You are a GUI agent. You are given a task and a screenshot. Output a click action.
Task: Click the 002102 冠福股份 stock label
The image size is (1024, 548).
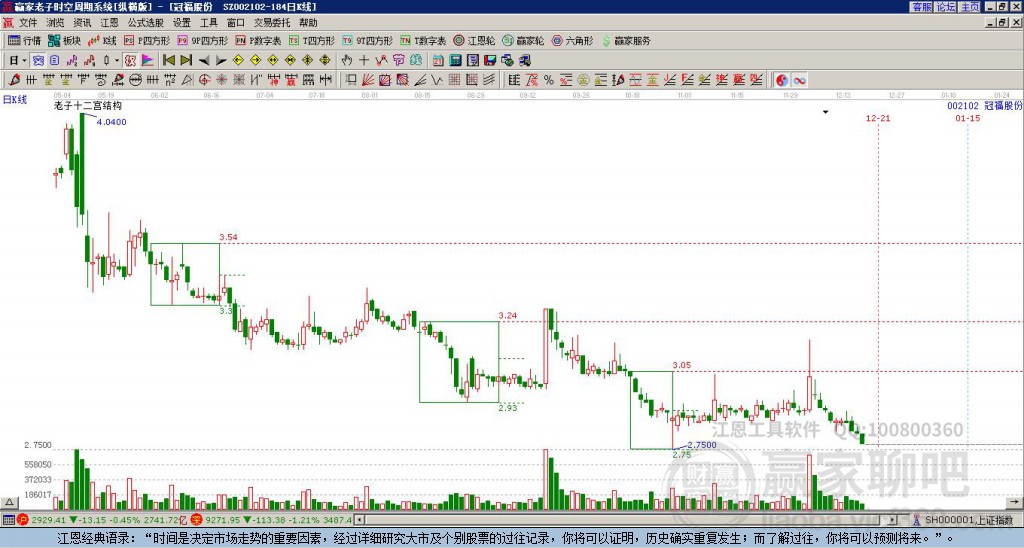[x=985, y=105]
